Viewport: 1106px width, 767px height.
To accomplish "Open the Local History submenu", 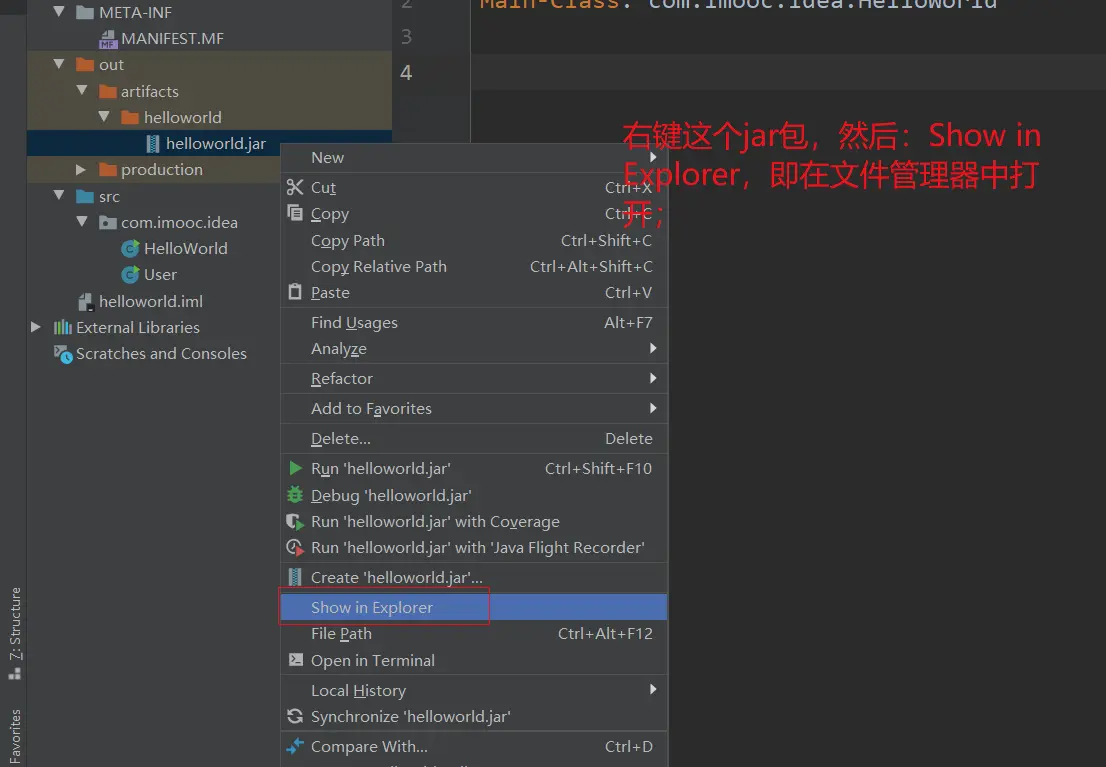I will [x=358, y=690].
